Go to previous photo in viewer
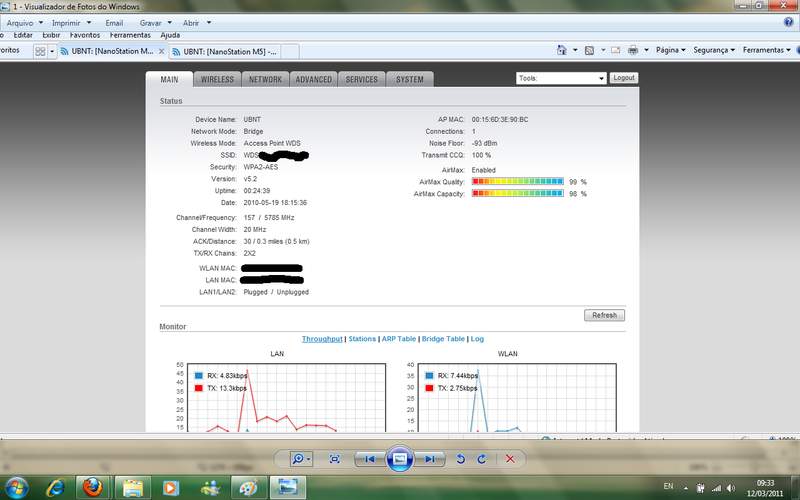Viewport: 800px width, 500px height. pyautogui.click(x=369, y=459)
